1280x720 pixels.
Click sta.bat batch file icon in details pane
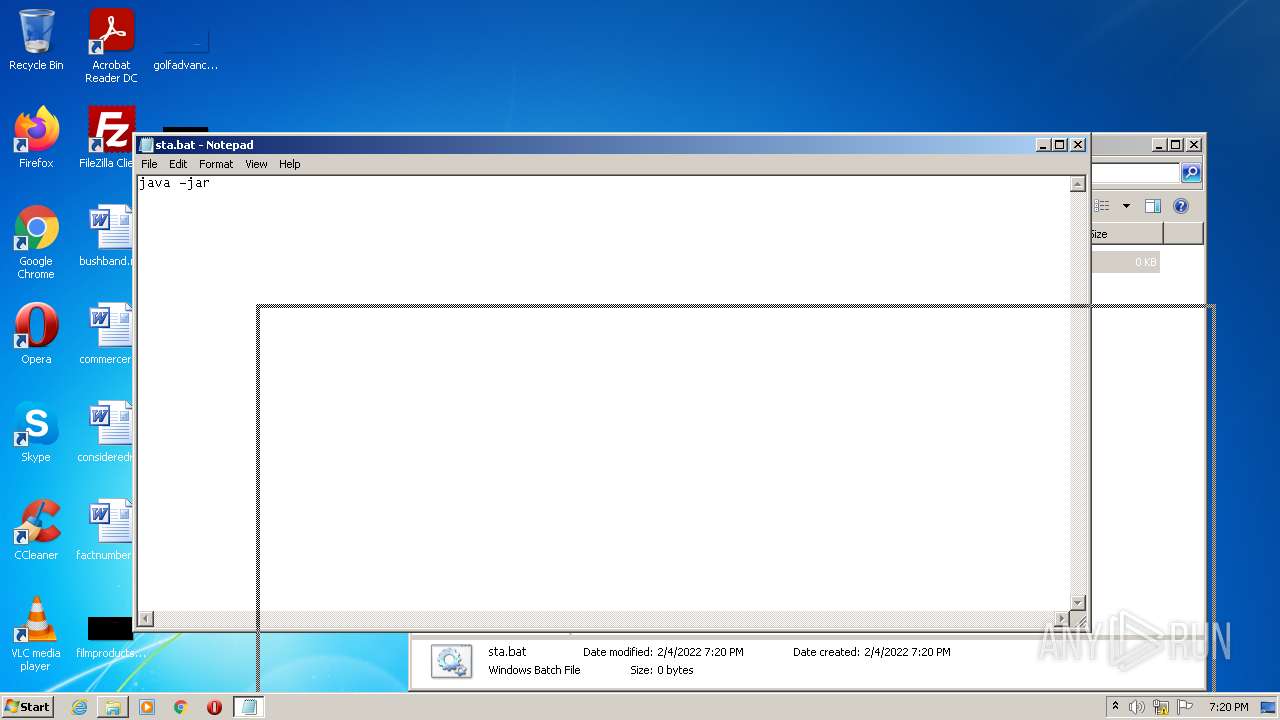[451, 661]
